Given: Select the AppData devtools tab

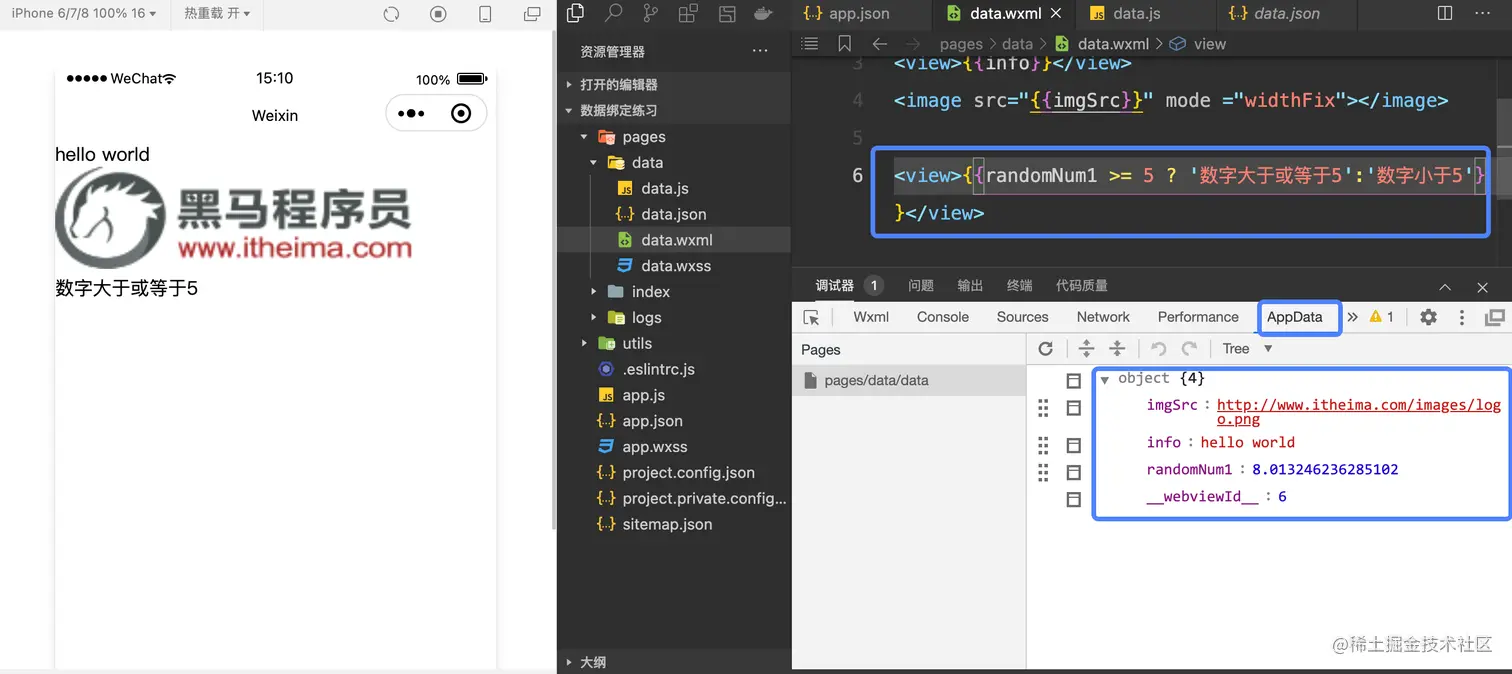Looking at the screenshot, I should click(x=1295, y=317).
